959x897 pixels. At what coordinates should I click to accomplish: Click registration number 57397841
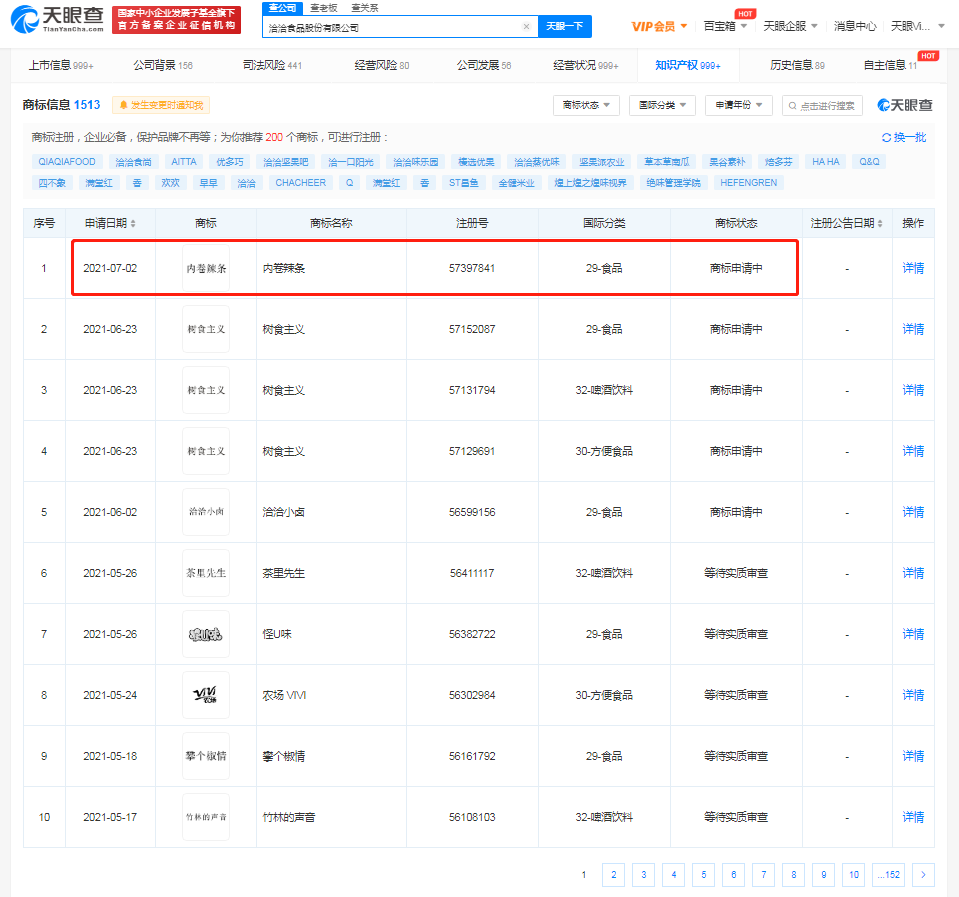point(472,268)
